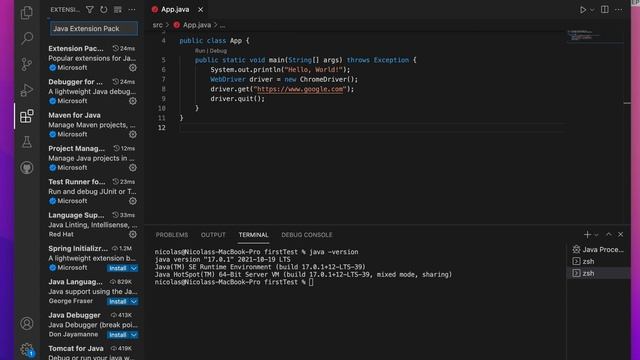Click src in the breadcrumb

pos(158,25)
